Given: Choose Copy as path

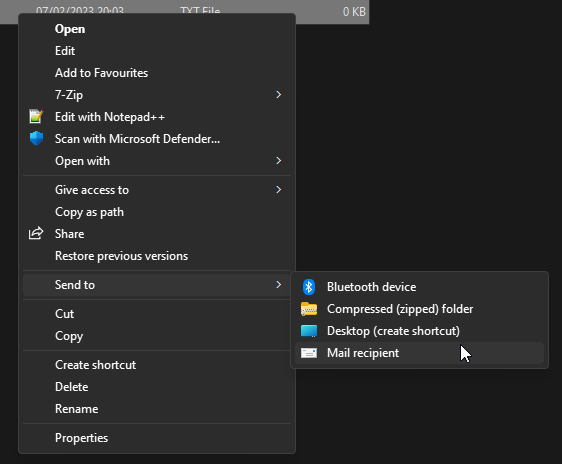Looking at the screenshot, I should pyautogui.click(x=157, y=212).
